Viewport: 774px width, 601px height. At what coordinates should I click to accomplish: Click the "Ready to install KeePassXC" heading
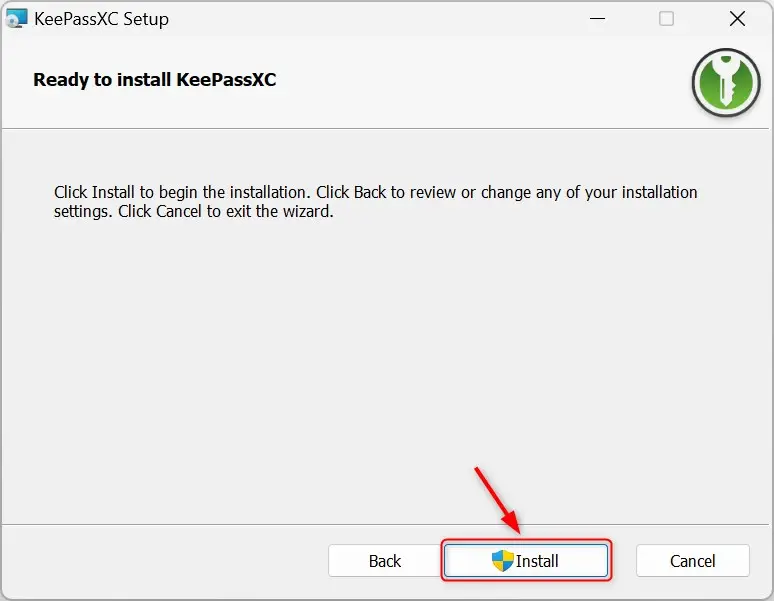[x=155, y=79]
